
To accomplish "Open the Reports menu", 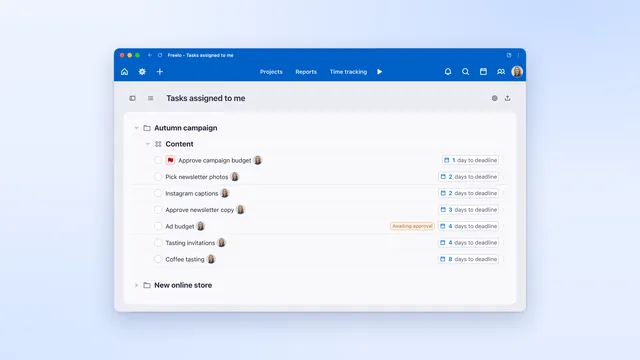I will [306, 72].
